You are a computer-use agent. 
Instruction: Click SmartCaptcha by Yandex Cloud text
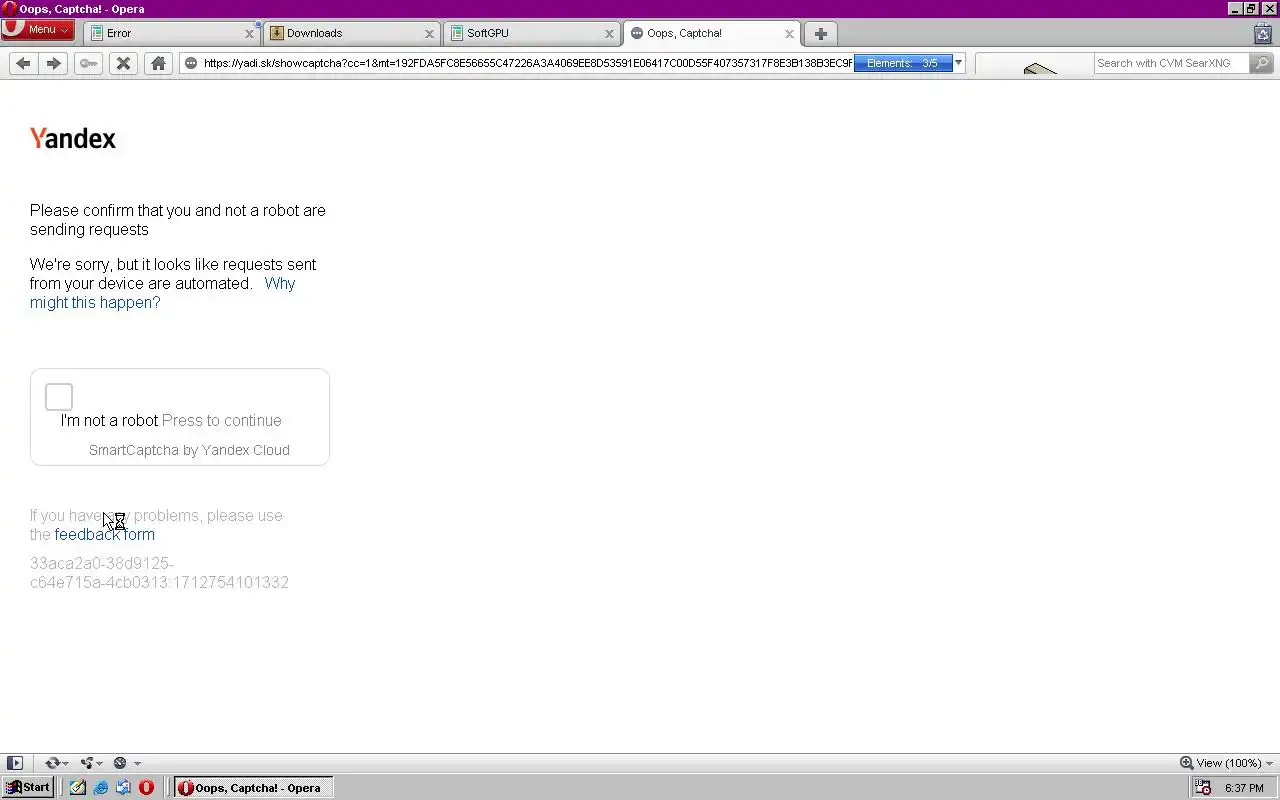[x=189, y=450]
